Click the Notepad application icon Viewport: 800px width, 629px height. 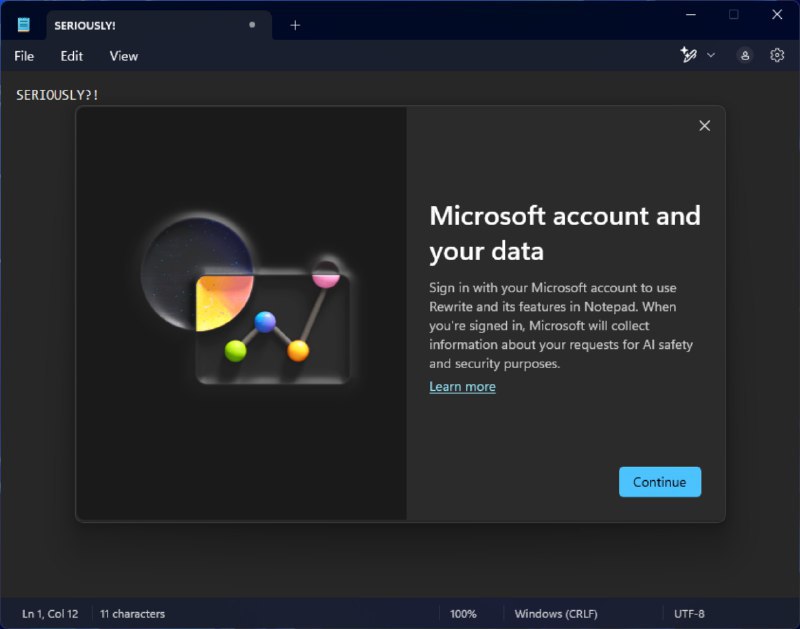point(22,23)
